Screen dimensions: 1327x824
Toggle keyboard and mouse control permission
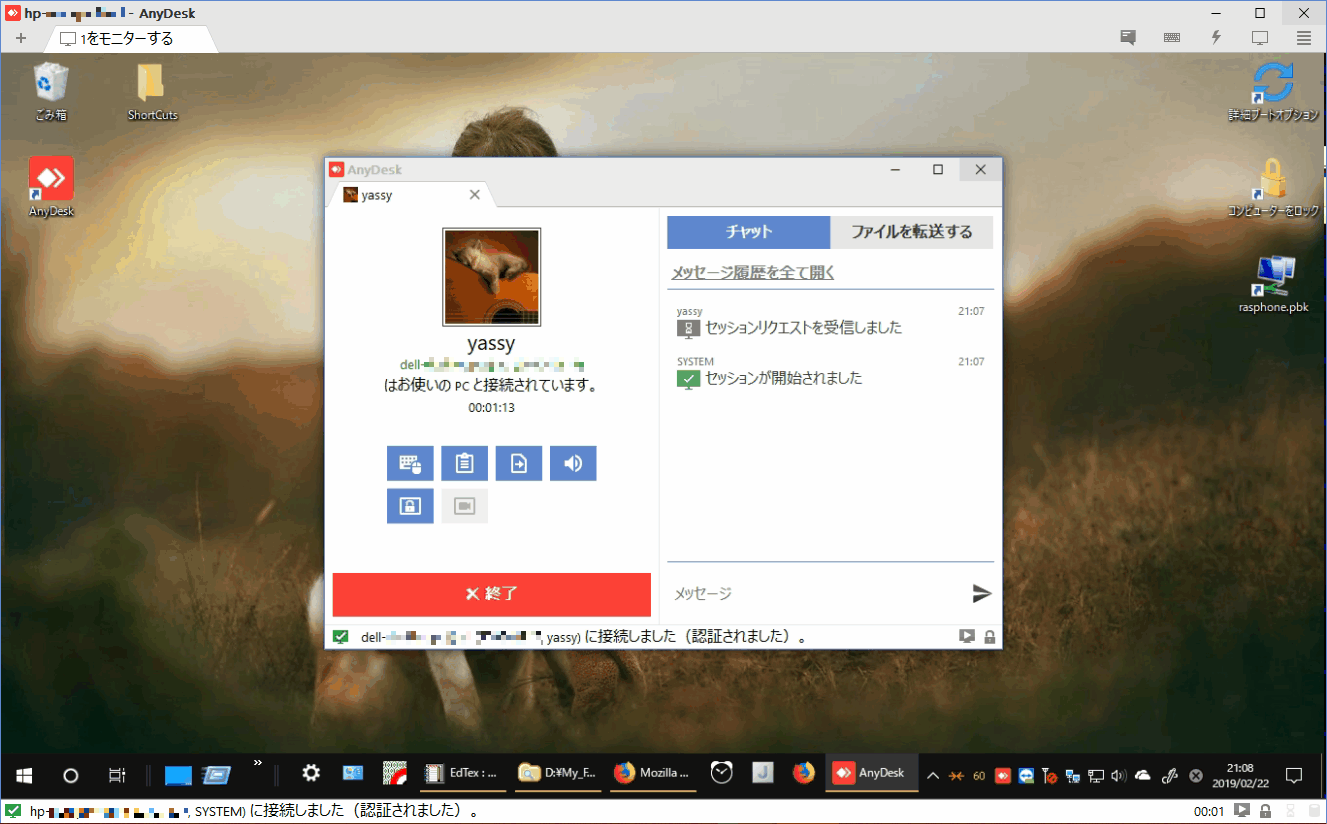410,463
